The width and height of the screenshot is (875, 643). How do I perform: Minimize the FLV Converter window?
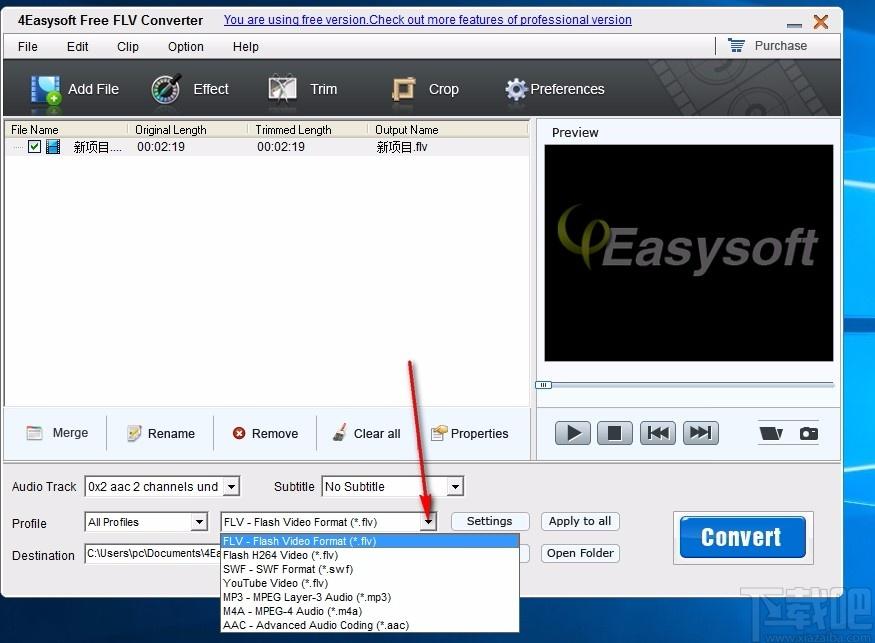[794, 25]
